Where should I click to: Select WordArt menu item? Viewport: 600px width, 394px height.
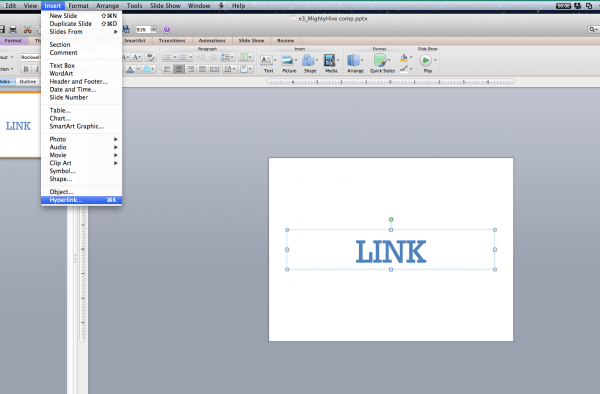click(x=82, y=73)
